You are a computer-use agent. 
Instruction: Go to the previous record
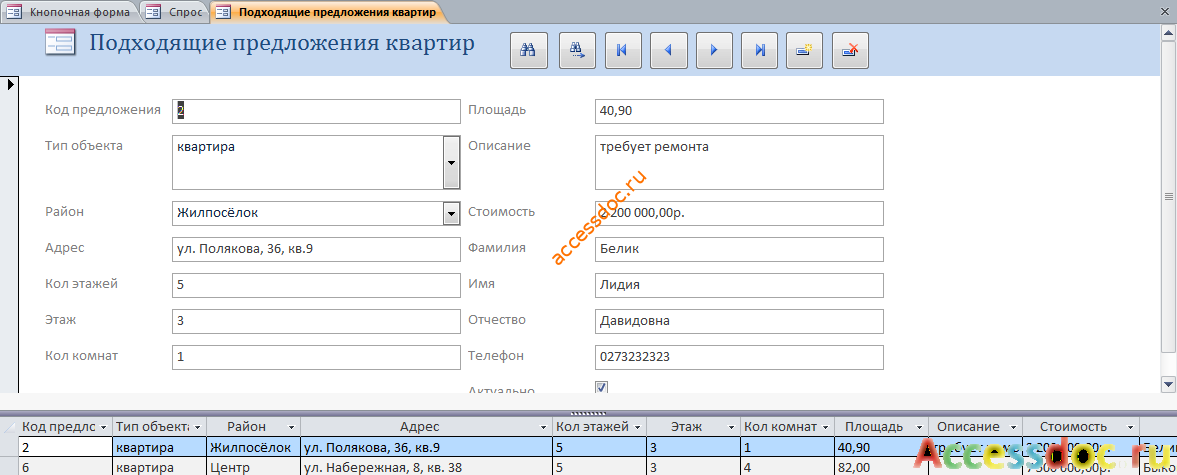(x=669, y=51)
